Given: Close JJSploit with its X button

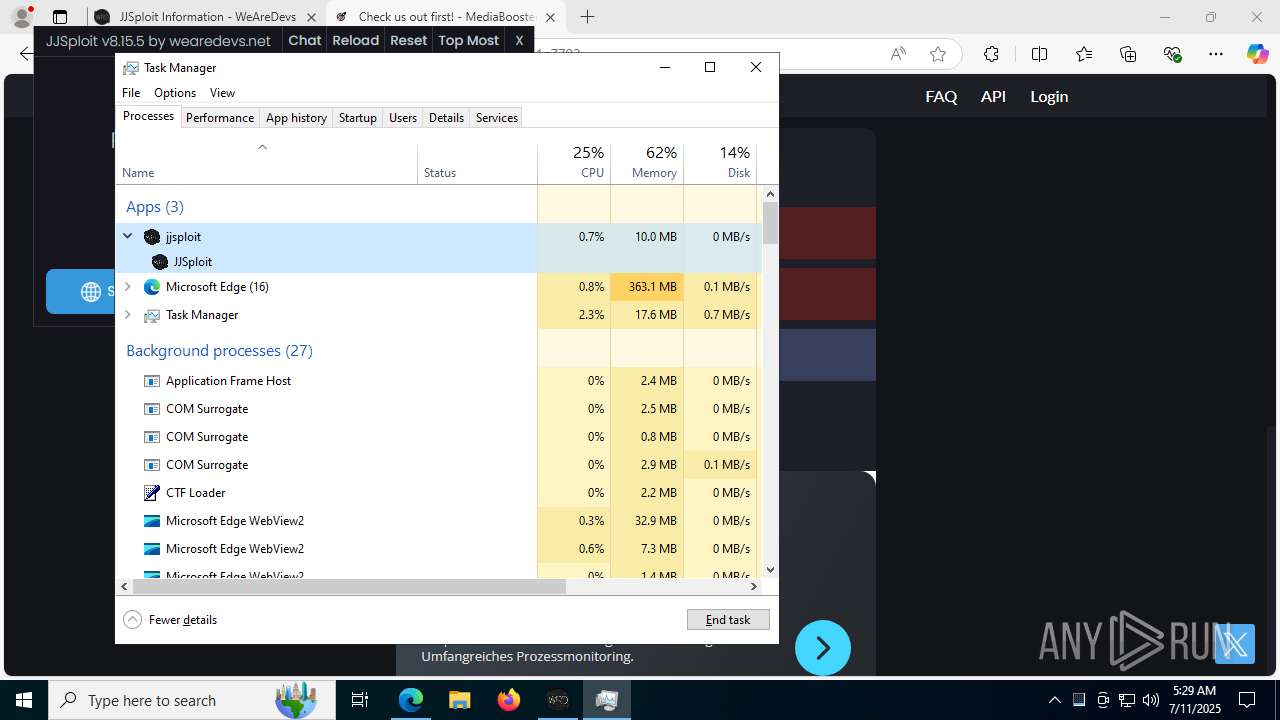Looking at the screenshot, I should 519,40.
